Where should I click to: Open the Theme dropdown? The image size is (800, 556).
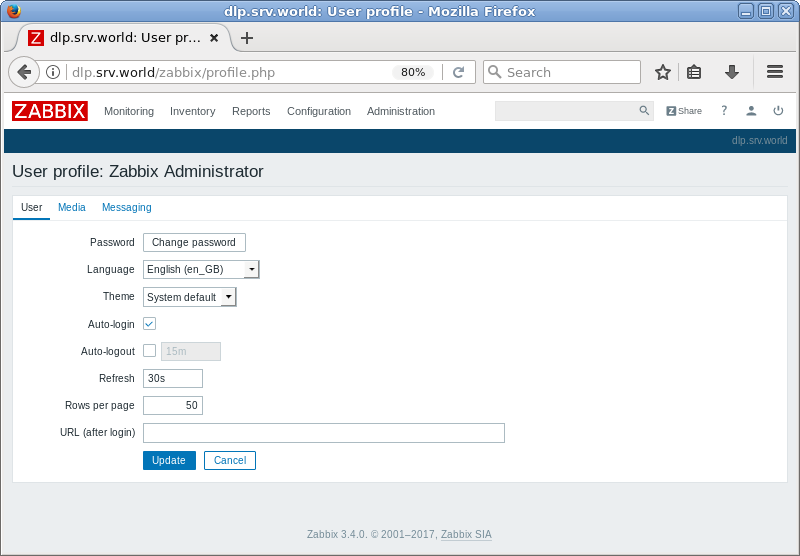190,297
